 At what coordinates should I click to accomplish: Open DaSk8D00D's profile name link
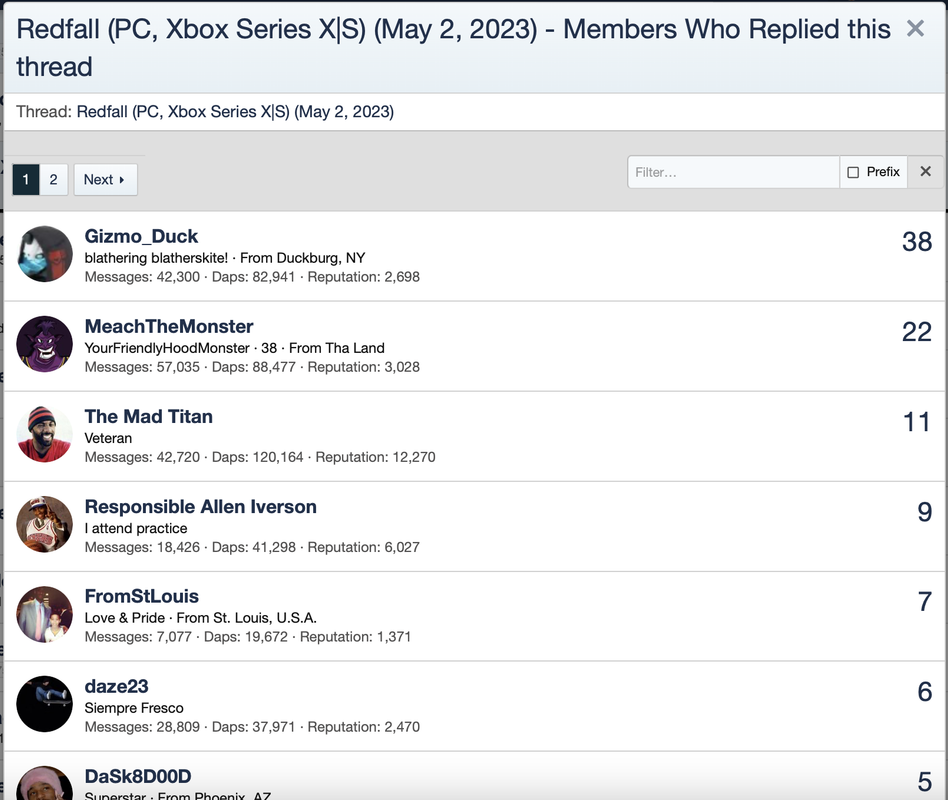pos(138,777)
